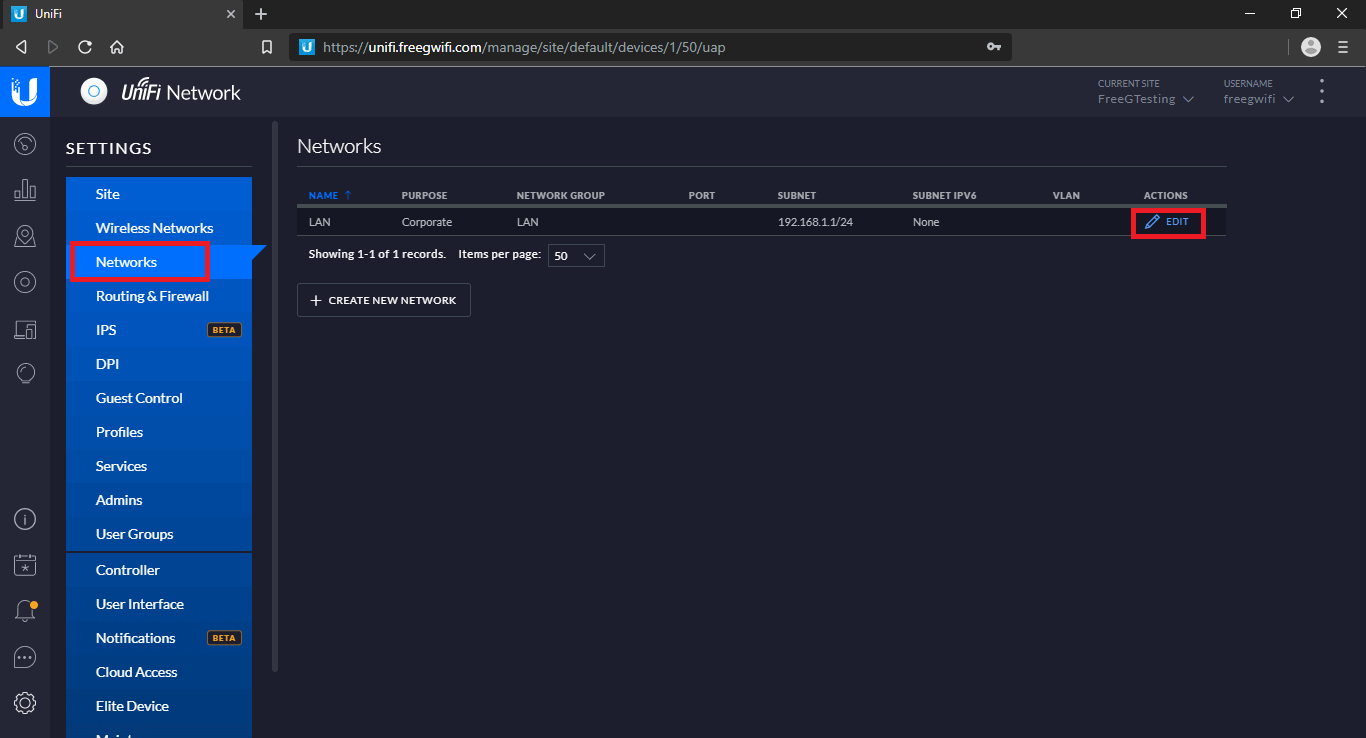The height and width of the screenshot is (738, 1366).
Task: Open Controller settings
Action: 159,570
